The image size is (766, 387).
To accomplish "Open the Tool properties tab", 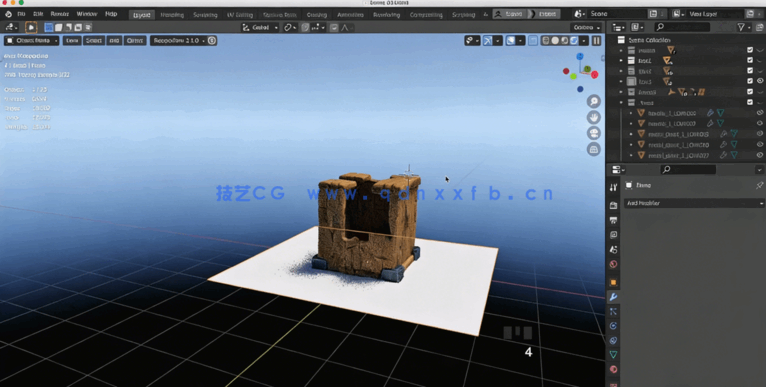I will click(613, 188).
